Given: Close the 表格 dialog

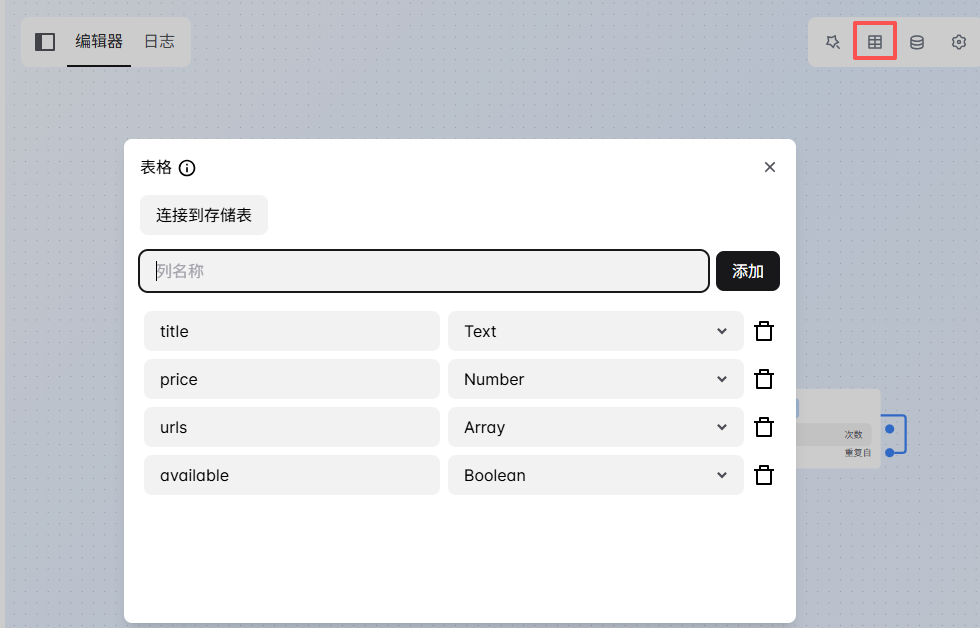Looking at the screenshot, I should (770, 167).
